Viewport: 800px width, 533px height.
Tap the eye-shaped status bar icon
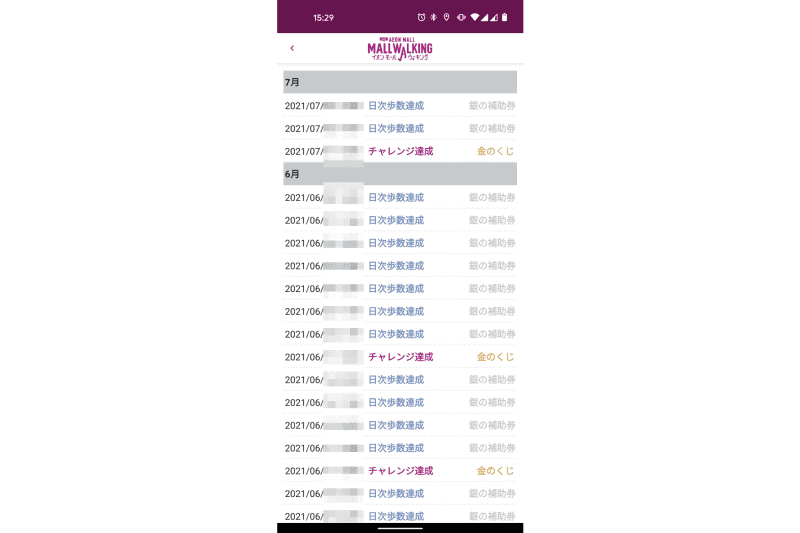tap(461, 17)
